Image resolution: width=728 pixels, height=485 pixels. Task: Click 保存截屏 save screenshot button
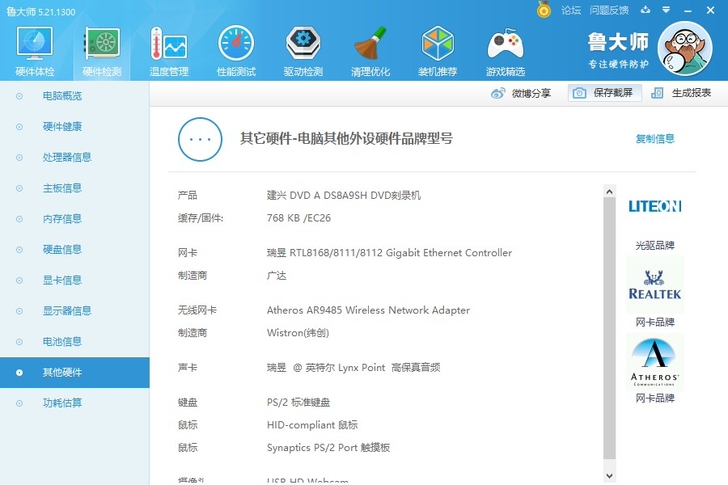tap(604, 93)
